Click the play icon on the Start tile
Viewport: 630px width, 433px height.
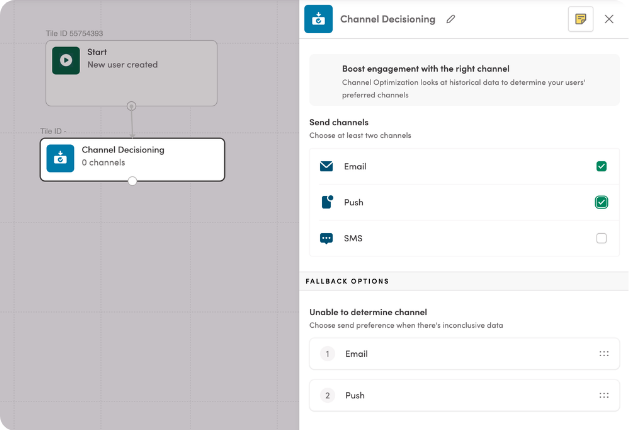click(66, 60)
